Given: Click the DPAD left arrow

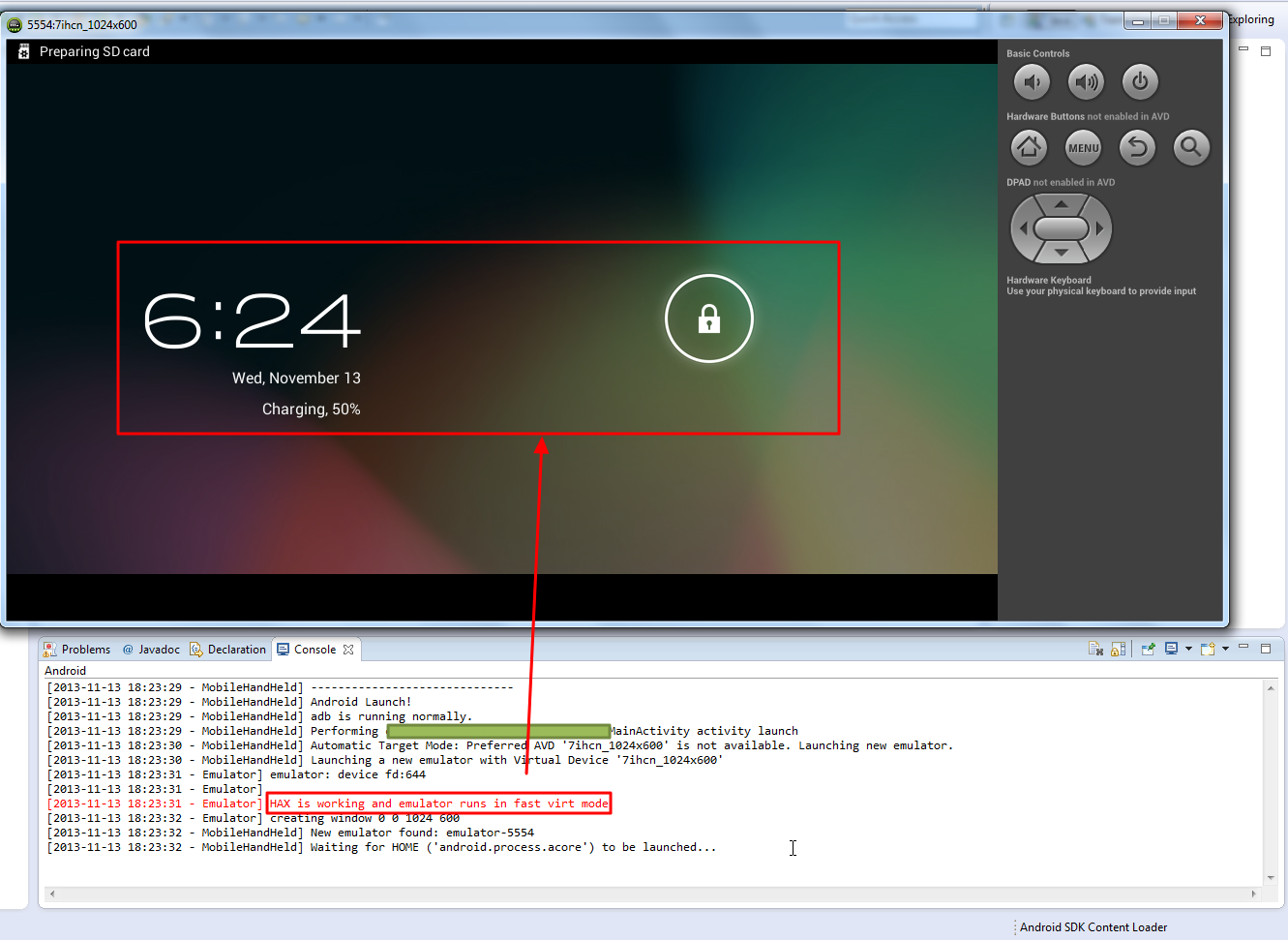Looking at the screenshot, I should point(1023,228).
